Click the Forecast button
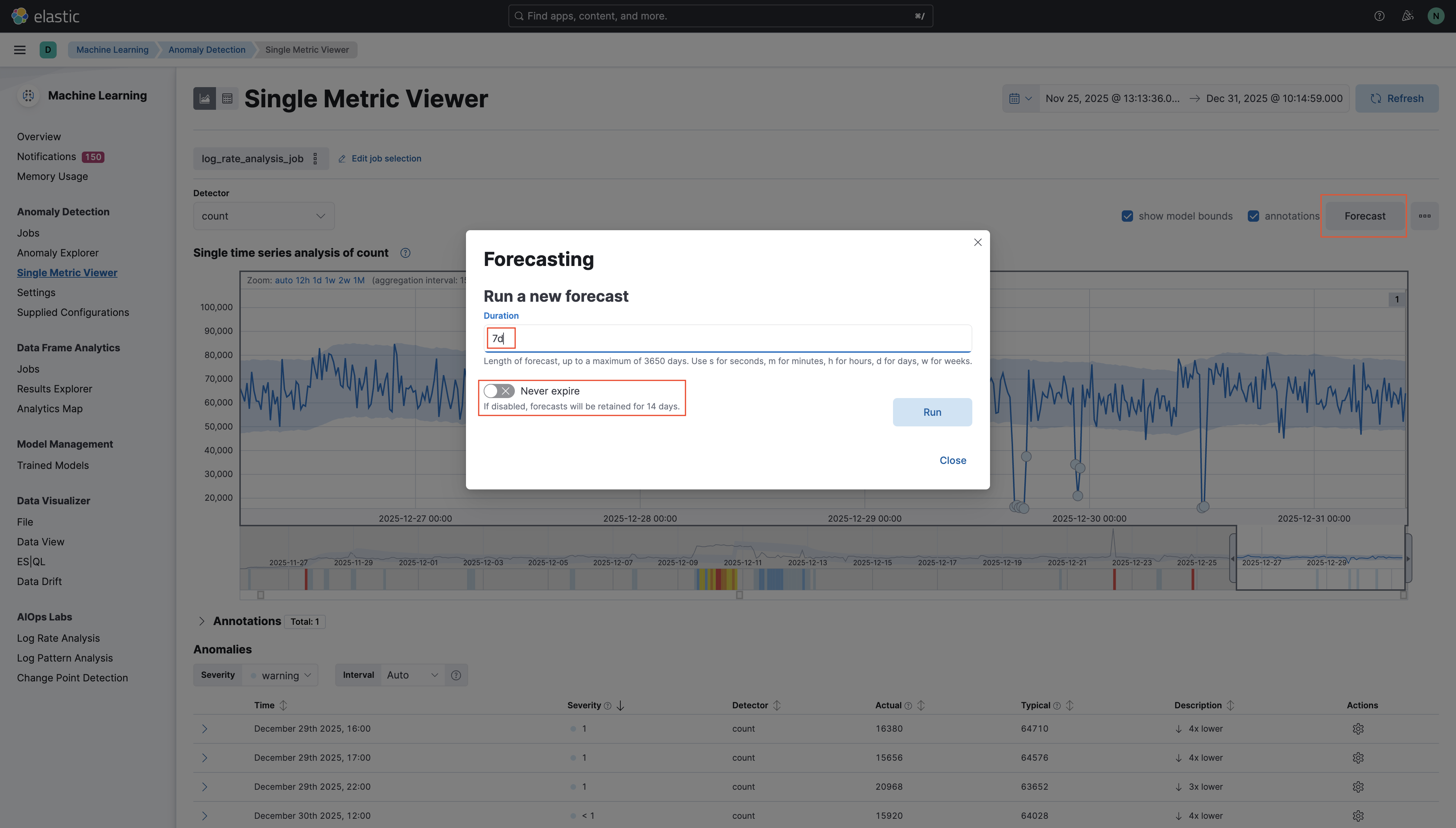This screenshot has height=828, width=1456. pyautogui.click(x=1365, y=216)
